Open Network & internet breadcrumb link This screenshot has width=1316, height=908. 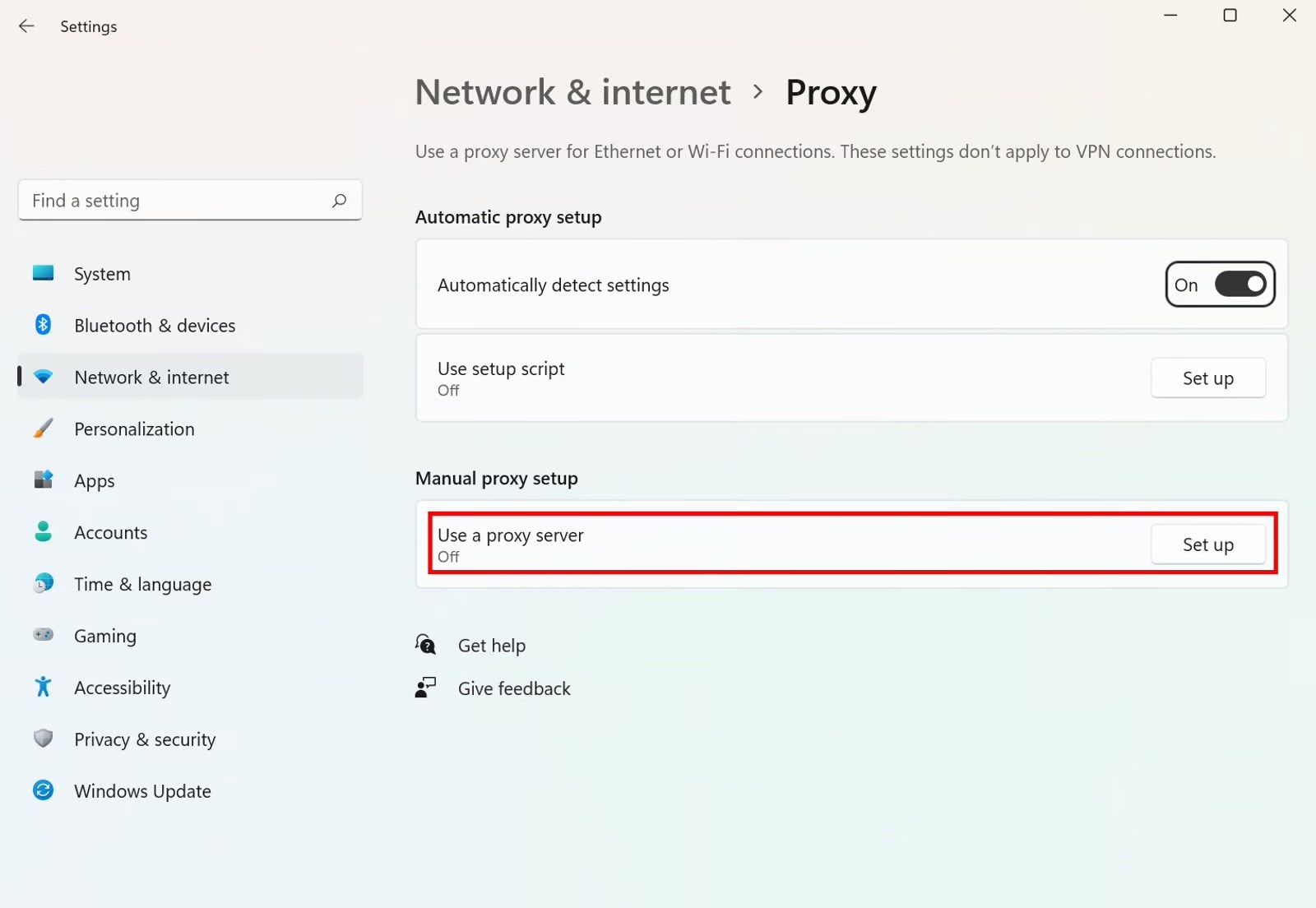[x=572, y=92]
